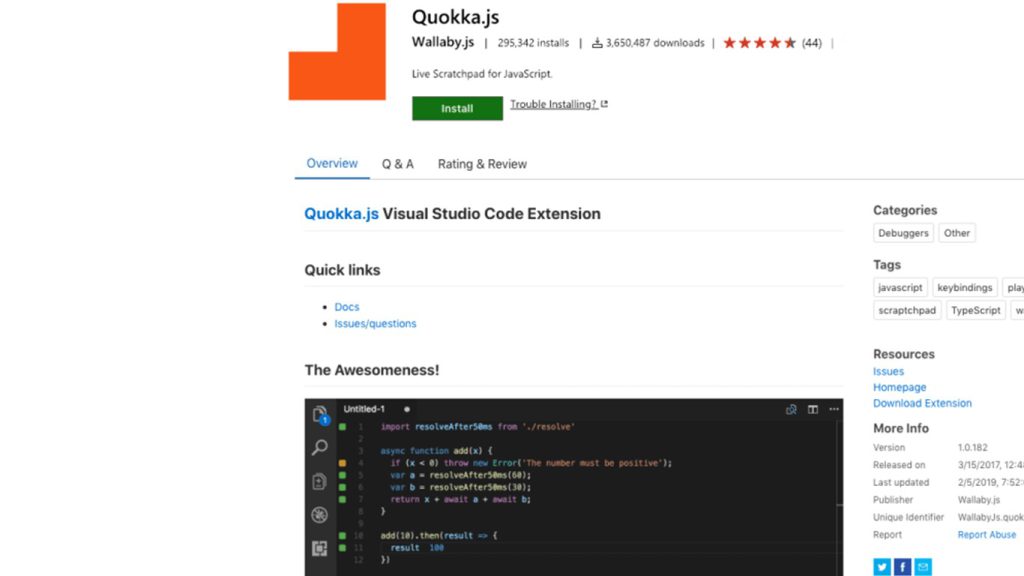Select the scraptchpad tag
The image size is (1024, 576).
coord(907,310)
